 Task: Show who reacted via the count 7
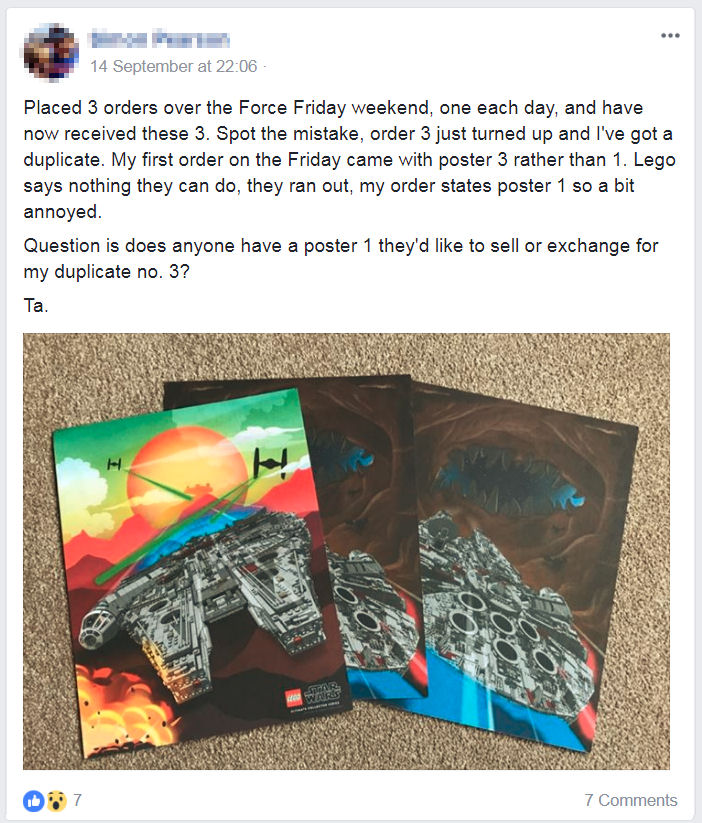(x=77, y=800)
